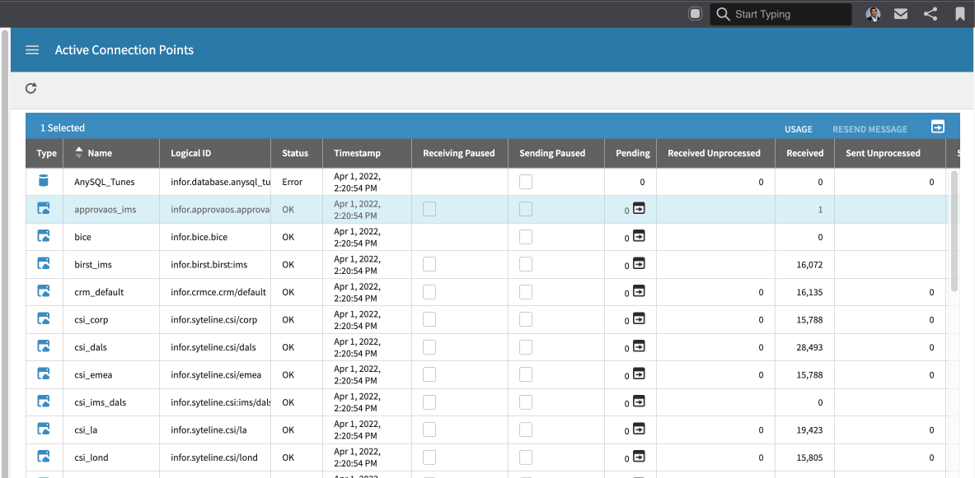The width and height of the screenshot is (975, 478).
Task: Click the square icon left of search
Action: pos(695,14)
